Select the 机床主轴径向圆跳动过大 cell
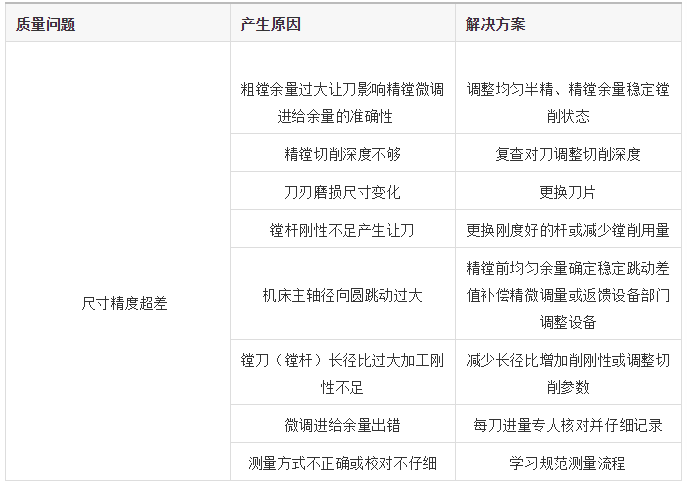 342,295
